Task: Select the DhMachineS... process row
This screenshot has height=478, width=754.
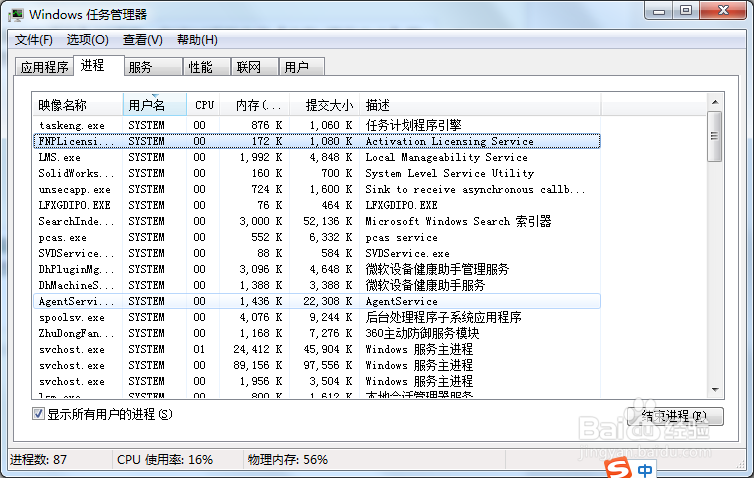Action: [317, 285]
